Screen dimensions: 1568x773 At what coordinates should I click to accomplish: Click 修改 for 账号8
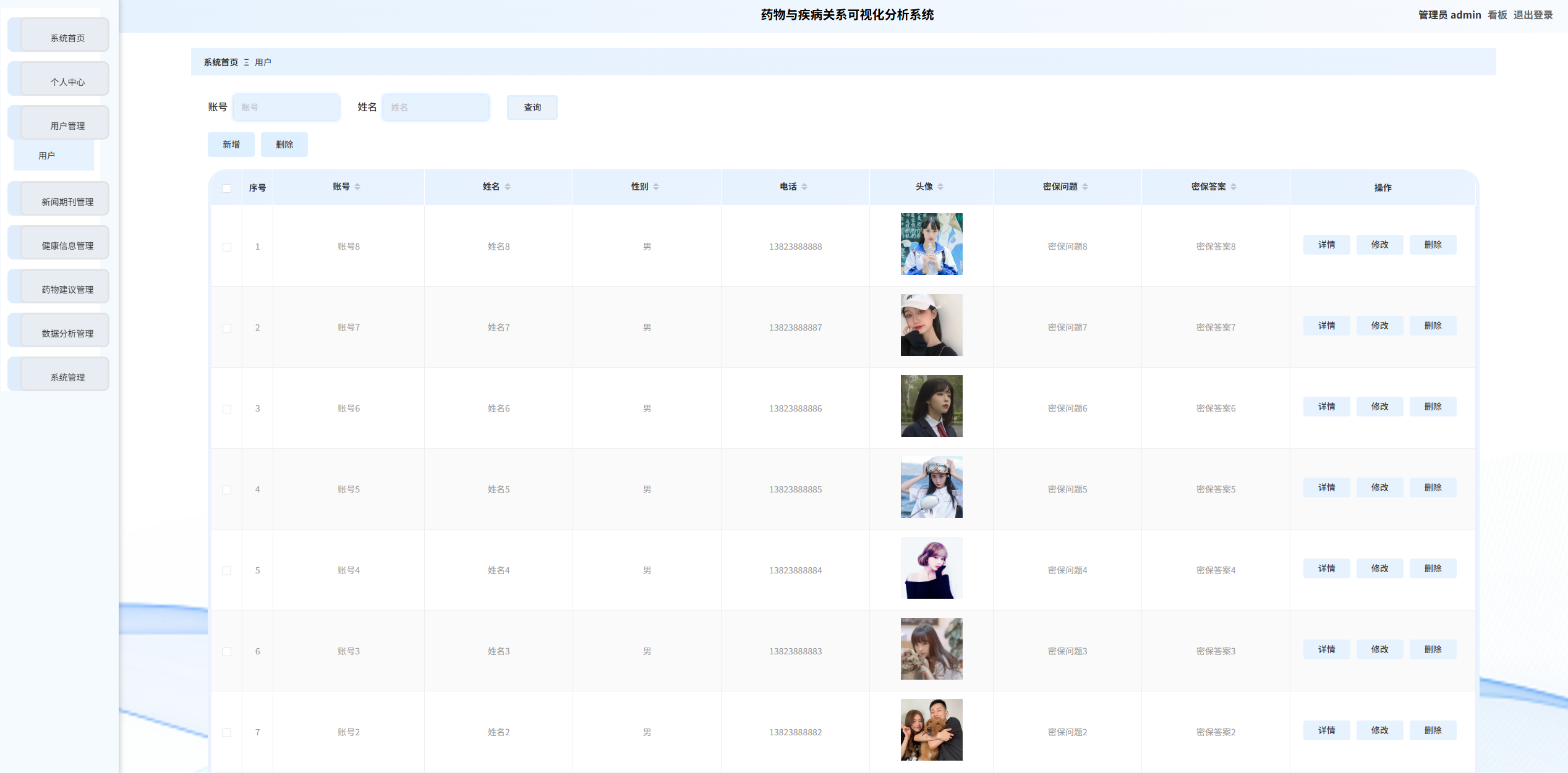[x=1380, y=245]
